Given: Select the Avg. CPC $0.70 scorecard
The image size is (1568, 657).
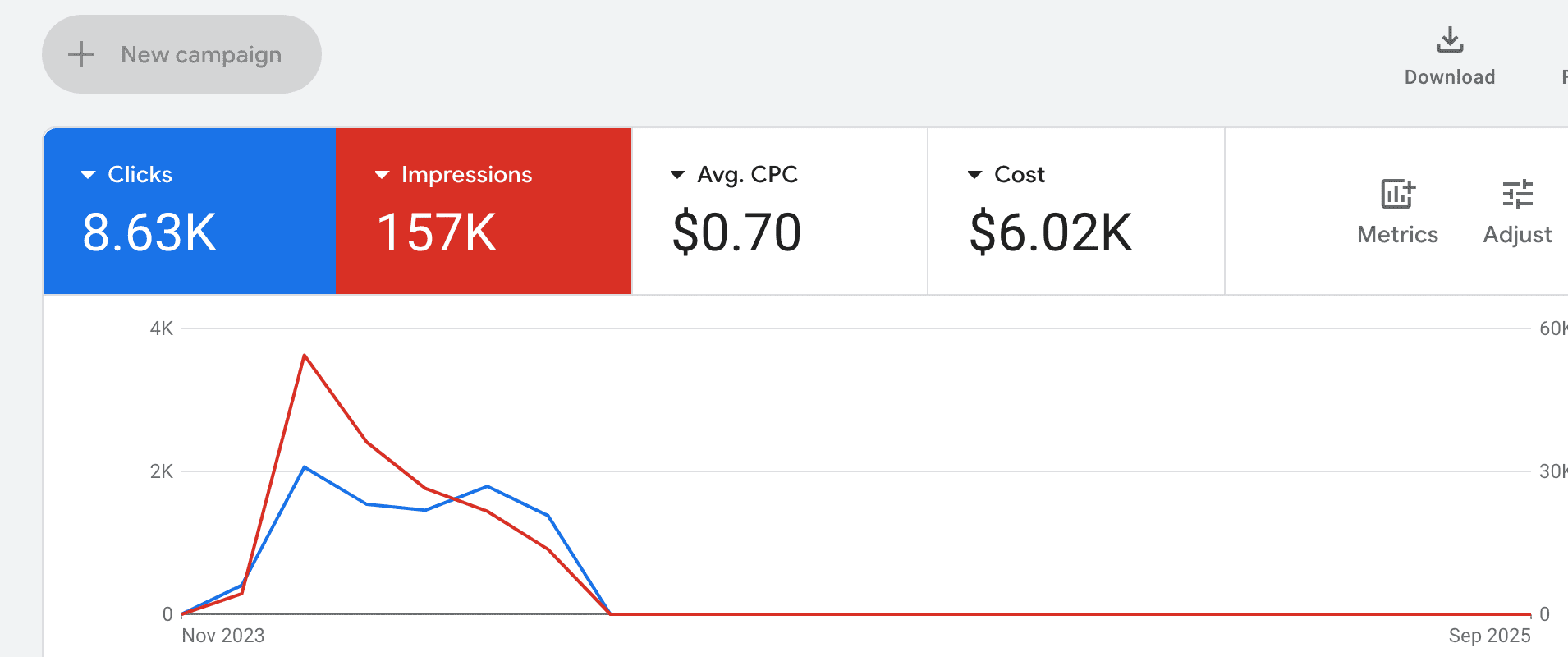Looking at the screenshot, I should tap(780, 211).
